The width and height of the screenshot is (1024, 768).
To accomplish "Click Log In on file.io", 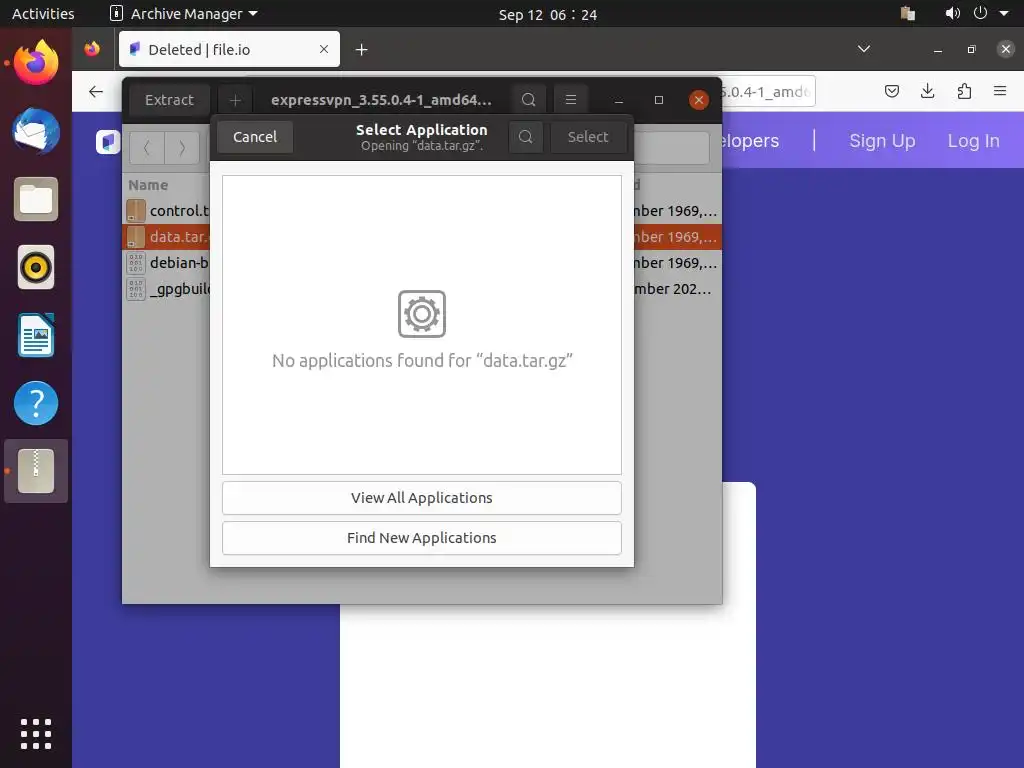I will tap(973, 140).
